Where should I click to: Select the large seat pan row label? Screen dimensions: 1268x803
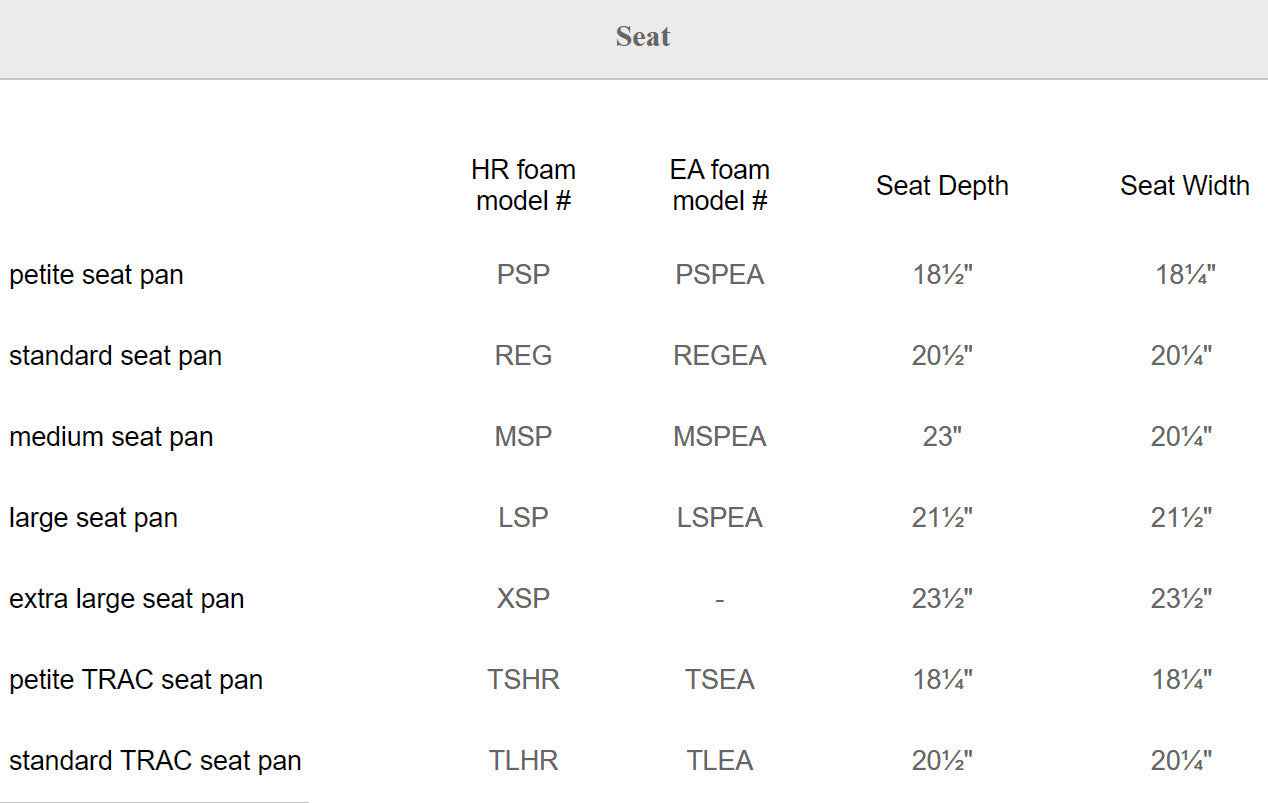[93, 518]
